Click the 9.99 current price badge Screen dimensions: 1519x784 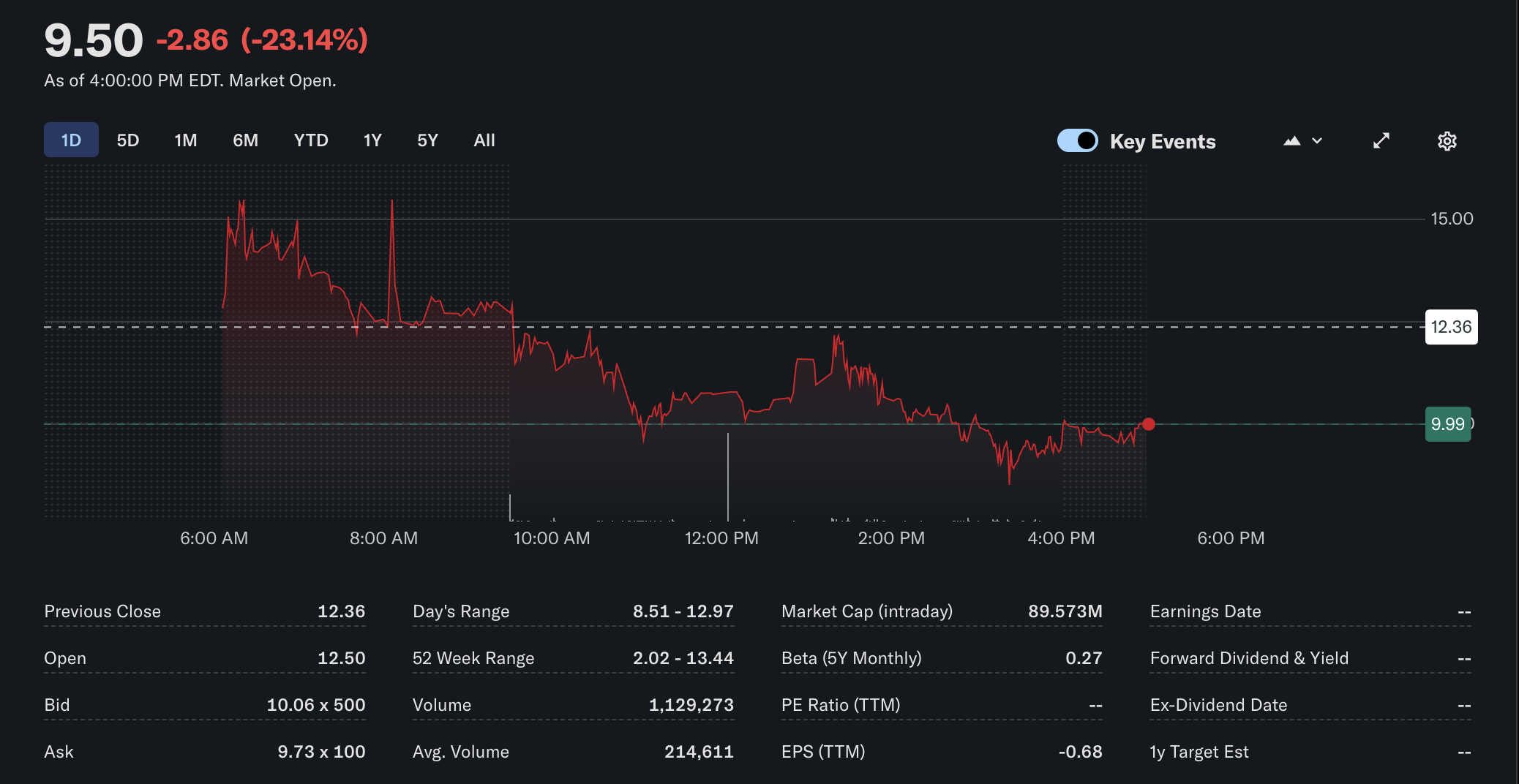click(x=1448, y=424)
